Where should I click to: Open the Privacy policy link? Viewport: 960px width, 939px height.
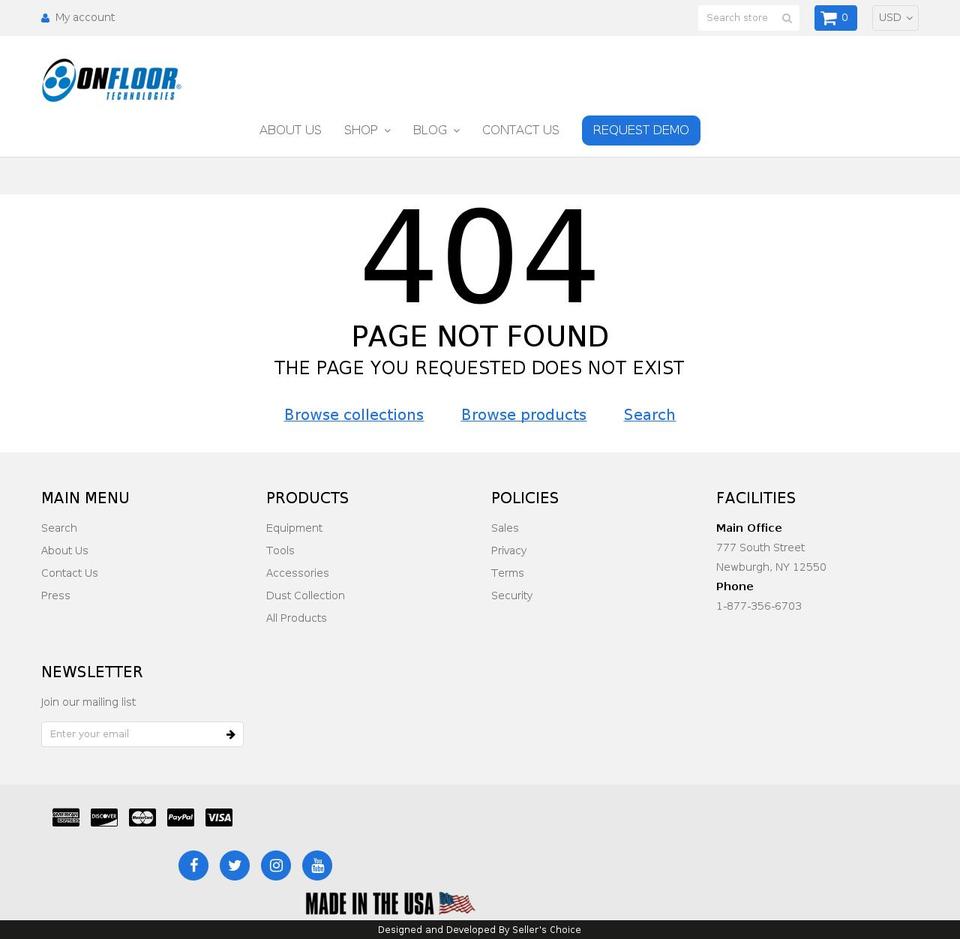click(x=508, y=550)
